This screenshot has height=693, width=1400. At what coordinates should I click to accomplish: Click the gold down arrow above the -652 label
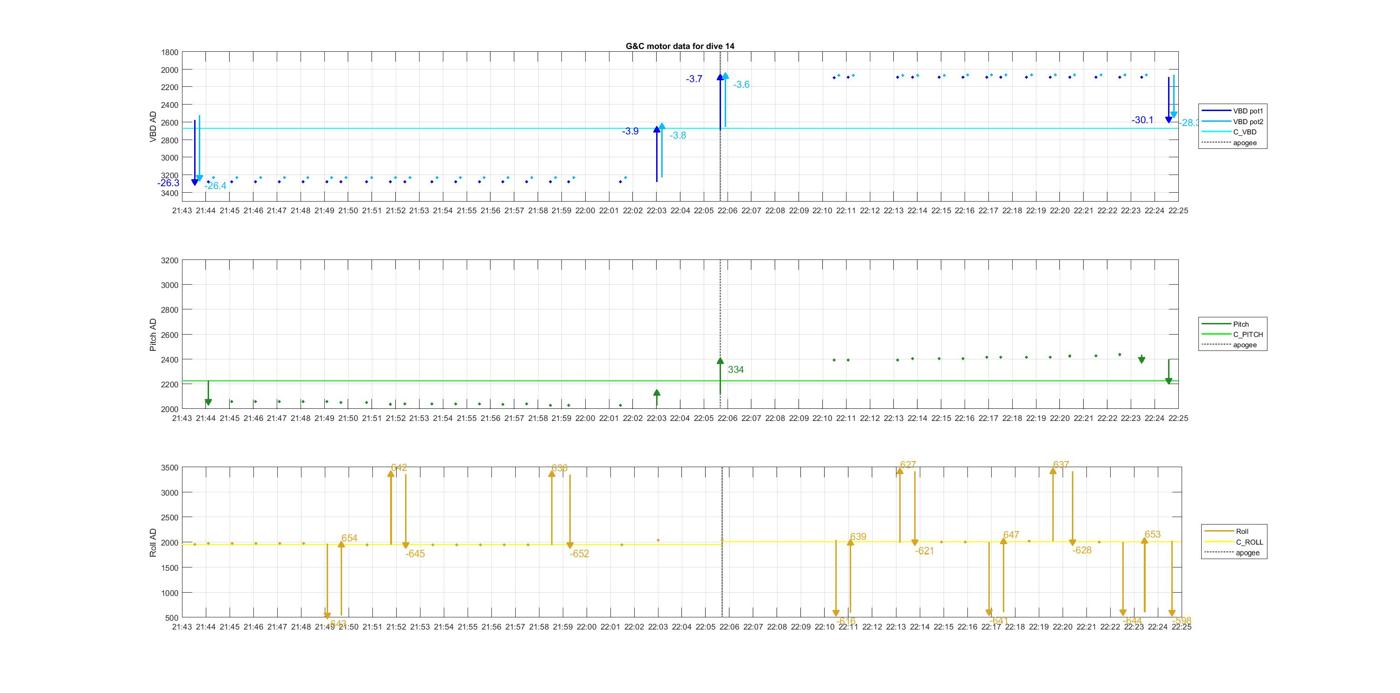pos(570,512)
